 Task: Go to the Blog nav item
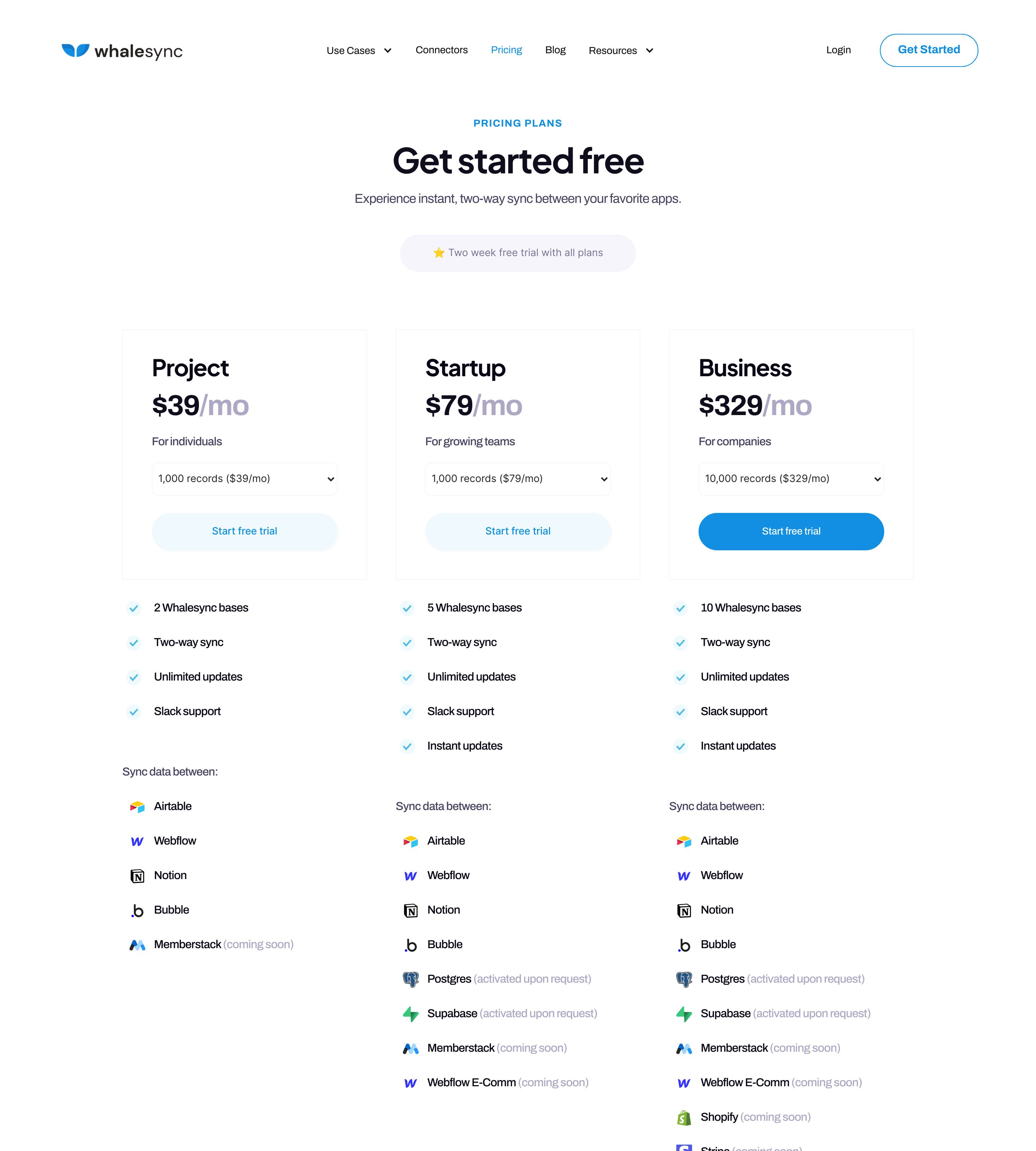(555, 50)
